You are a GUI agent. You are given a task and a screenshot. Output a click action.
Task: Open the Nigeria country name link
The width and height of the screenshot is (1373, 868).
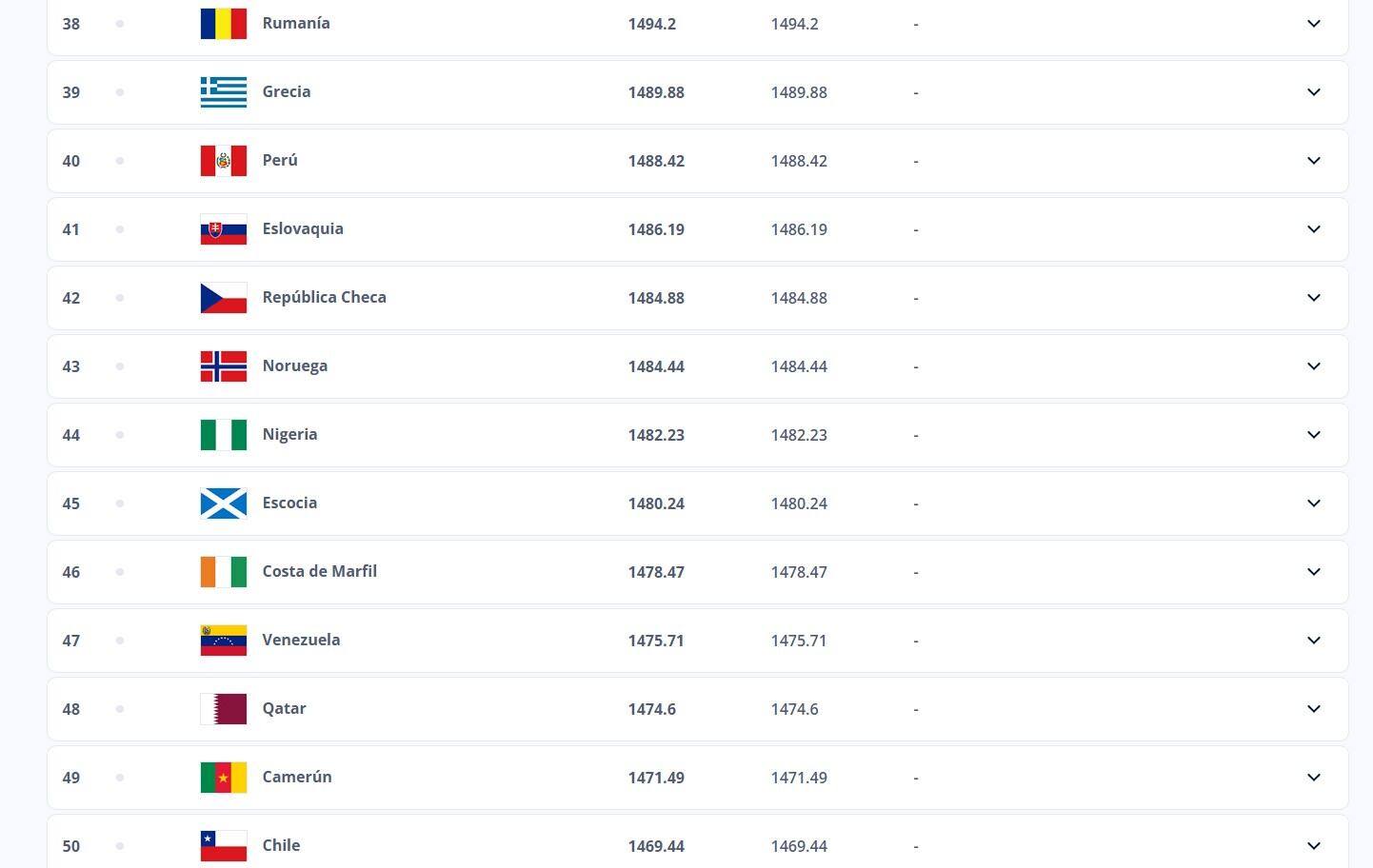pyautogui.click(x=289, y=434)
